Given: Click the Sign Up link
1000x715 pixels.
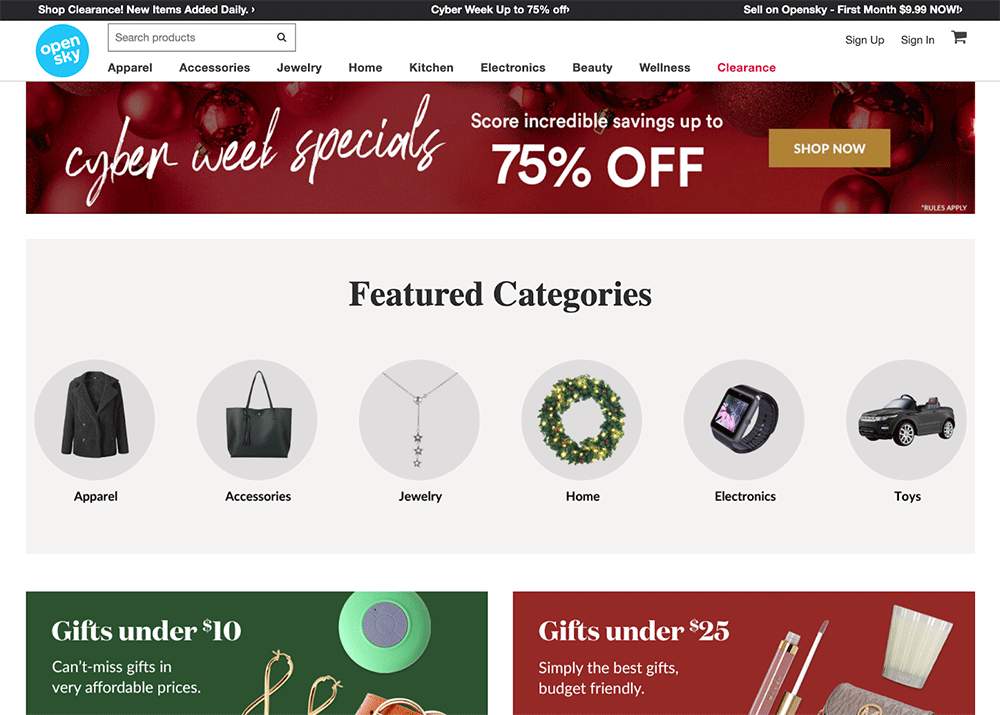Looking at the screenshot, I should click(x=865, y=40).
